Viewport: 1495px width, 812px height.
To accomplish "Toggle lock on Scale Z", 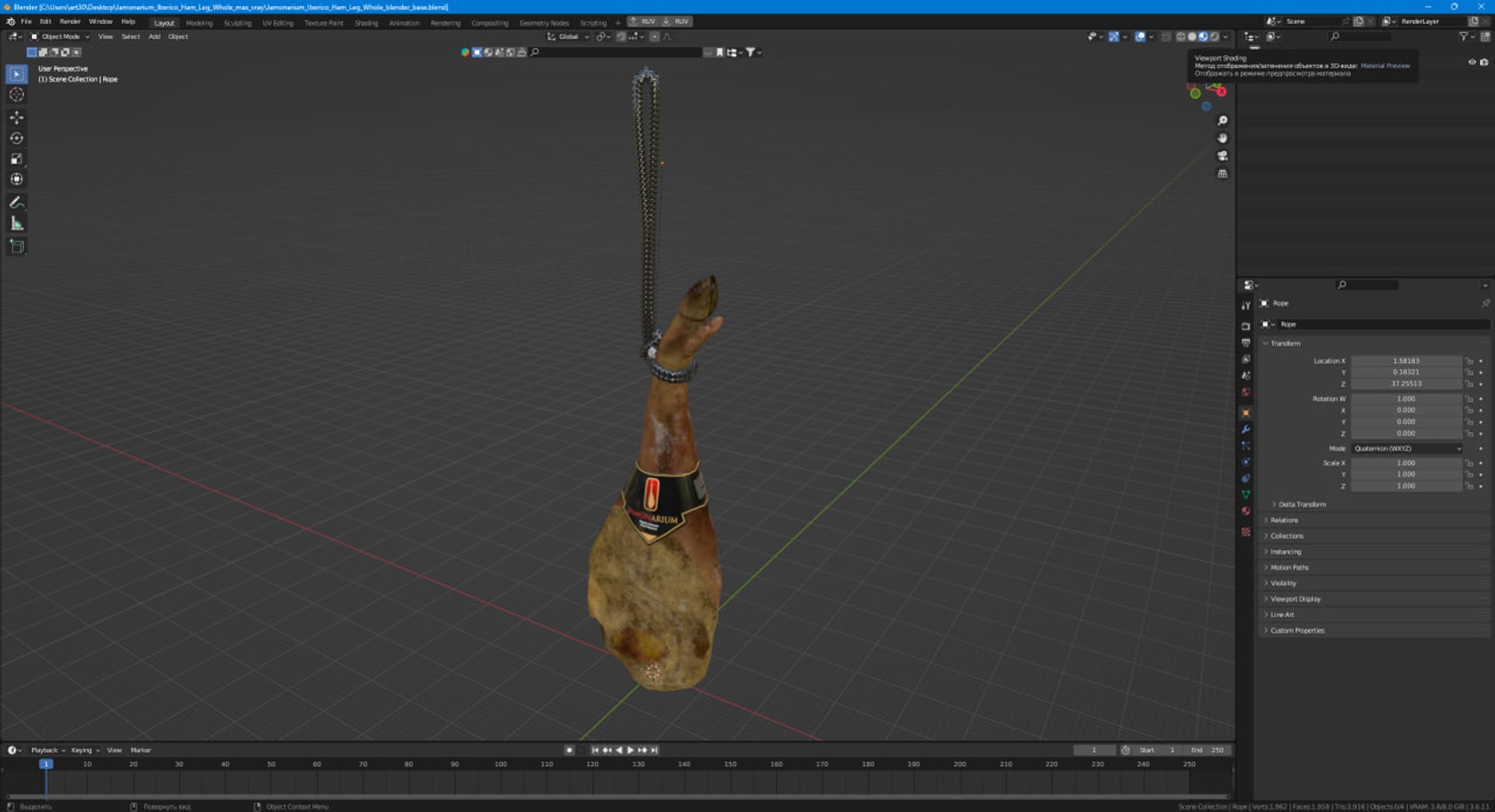I will (x=1469, y=486).
